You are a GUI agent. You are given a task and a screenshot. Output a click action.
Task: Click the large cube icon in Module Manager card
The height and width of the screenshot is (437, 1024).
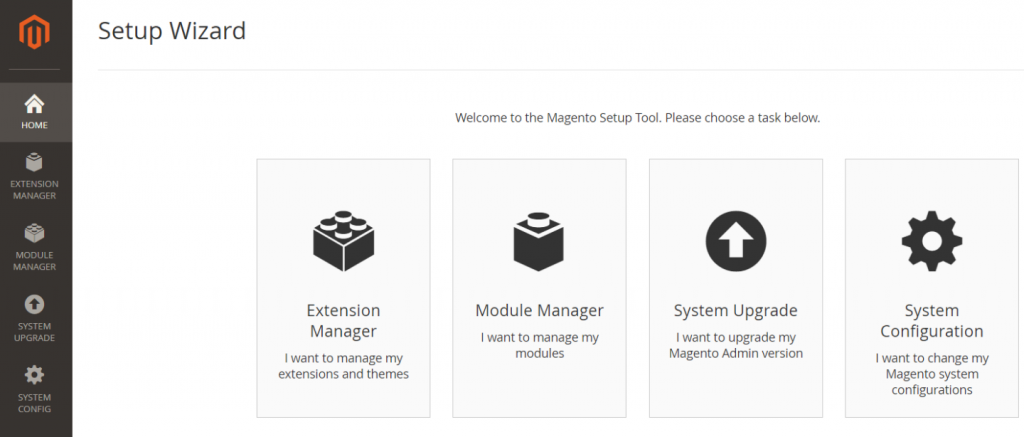tap(539, 241)
